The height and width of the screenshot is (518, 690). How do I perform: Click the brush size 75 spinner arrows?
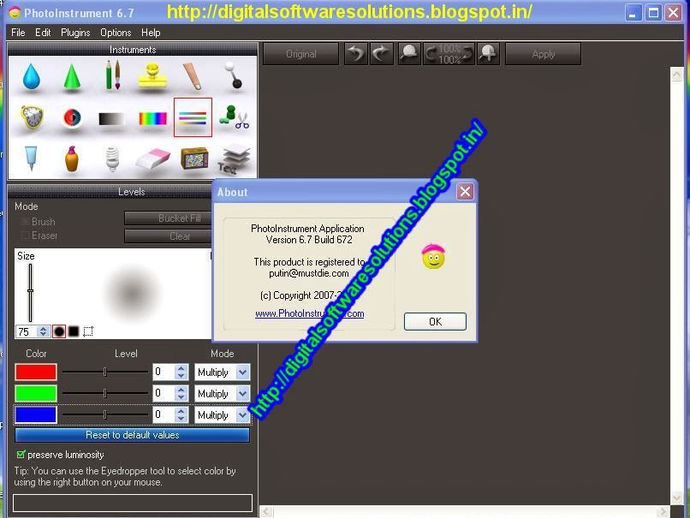(x=43, y=331)
